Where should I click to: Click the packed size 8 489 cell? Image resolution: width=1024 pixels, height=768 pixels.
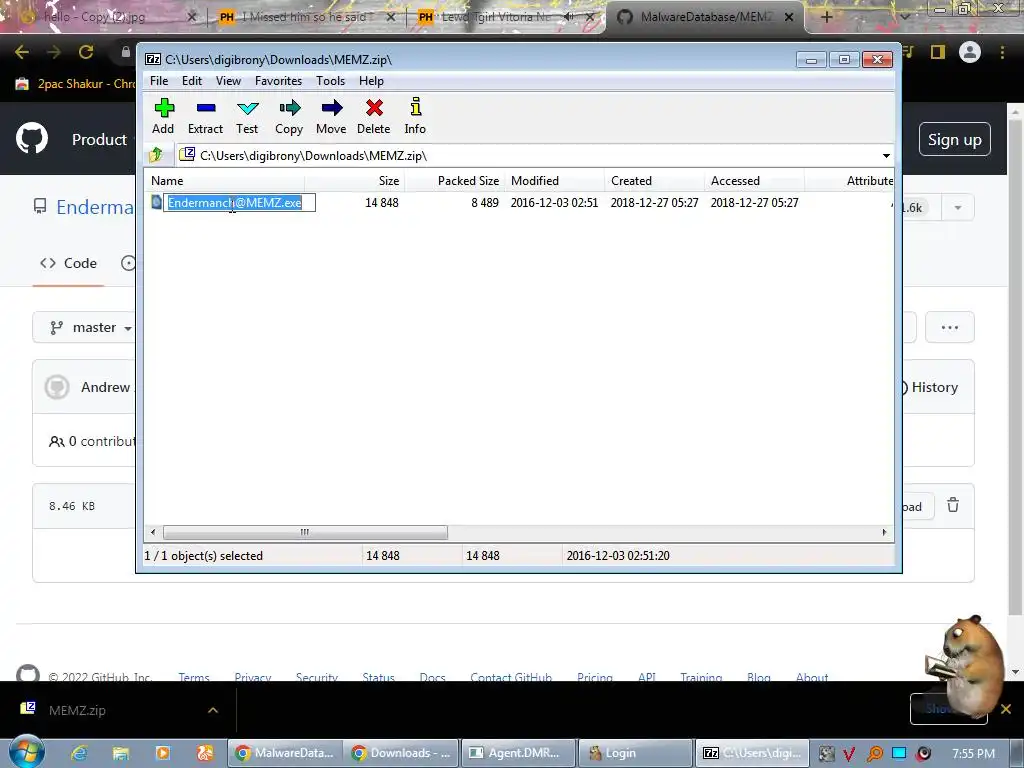(x=485, y=202)
